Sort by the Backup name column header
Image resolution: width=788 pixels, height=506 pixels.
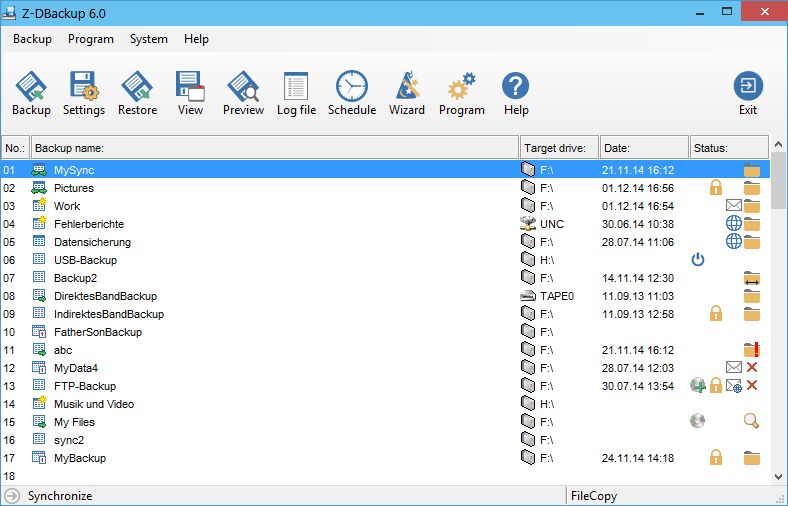click(275, 148)
